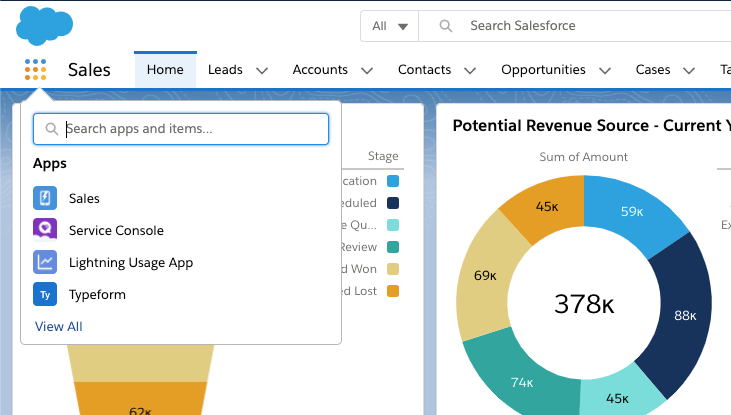Click the View All link
Screen dimensions: 731x415
coord(59,326)
